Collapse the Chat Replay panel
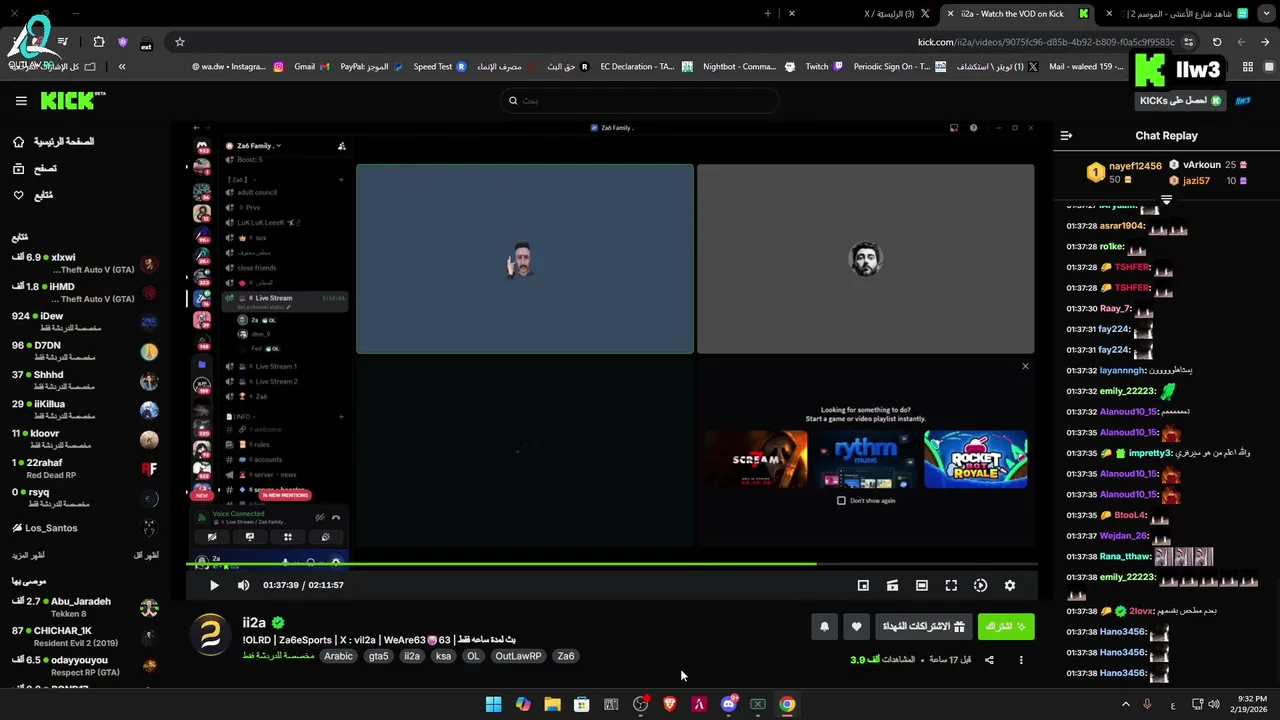The image size is (1280, 720). point(1066,135)
